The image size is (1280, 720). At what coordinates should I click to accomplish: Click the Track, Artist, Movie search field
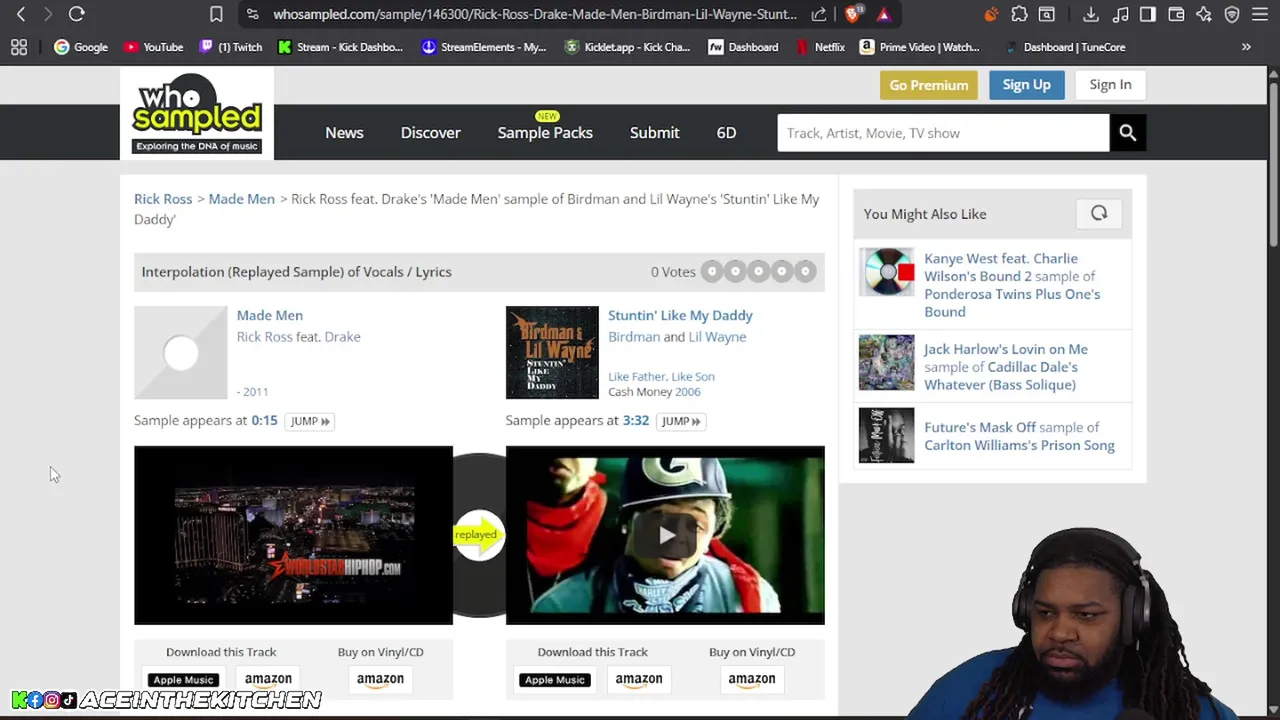(x=943, y=133)
